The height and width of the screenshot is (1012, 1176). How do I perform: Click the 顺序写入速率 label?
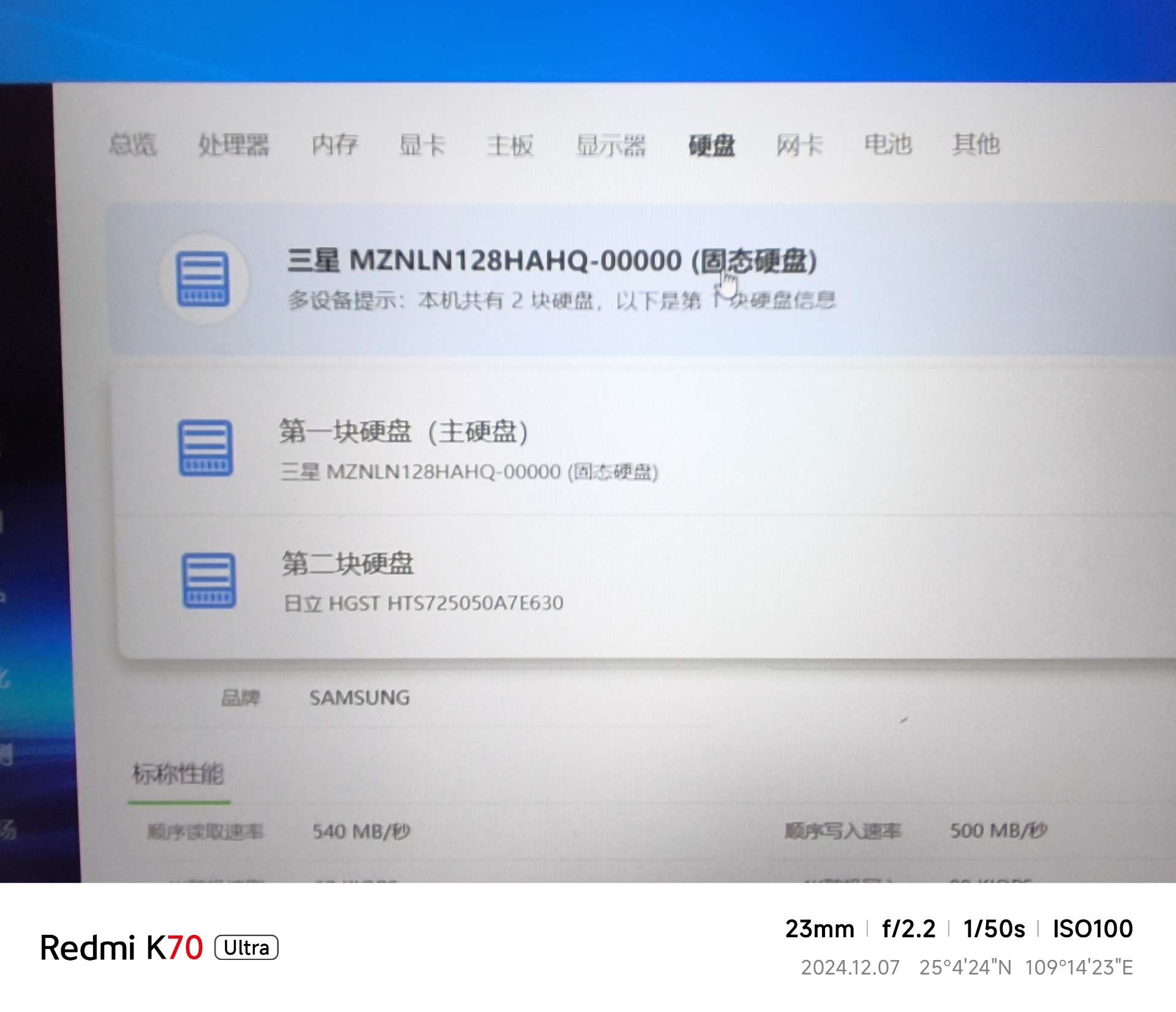click(x=843, y=831)
